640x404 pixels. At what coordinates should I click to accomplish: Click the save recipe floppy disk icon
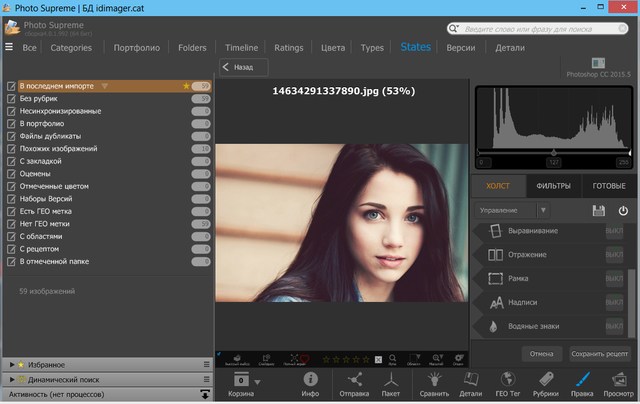click(x=599, y=211)
